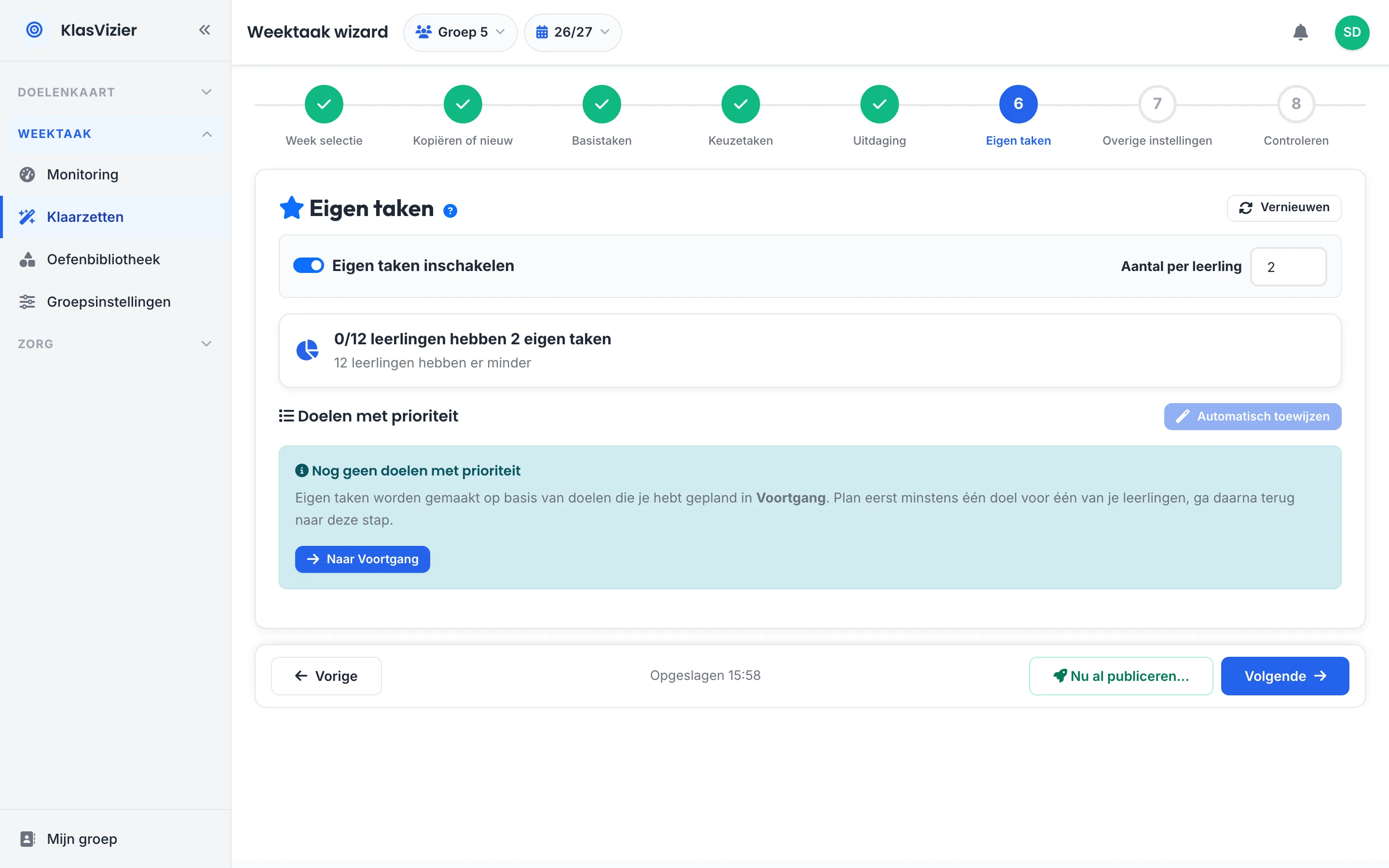Open the Groep 5 dropdown
Screen dimensions: 1389x868
[x=460, y=32]
